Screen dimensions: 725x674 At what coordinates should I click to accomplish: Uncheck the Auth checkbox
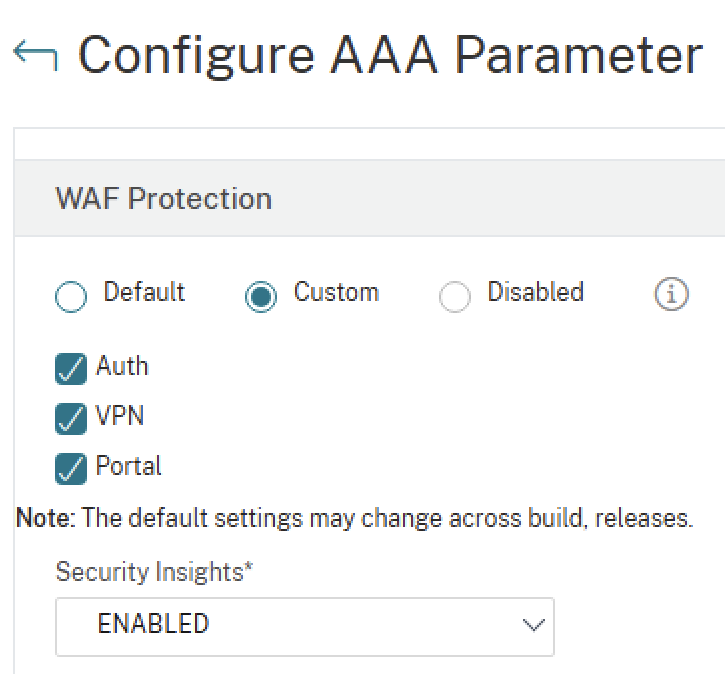71,369
